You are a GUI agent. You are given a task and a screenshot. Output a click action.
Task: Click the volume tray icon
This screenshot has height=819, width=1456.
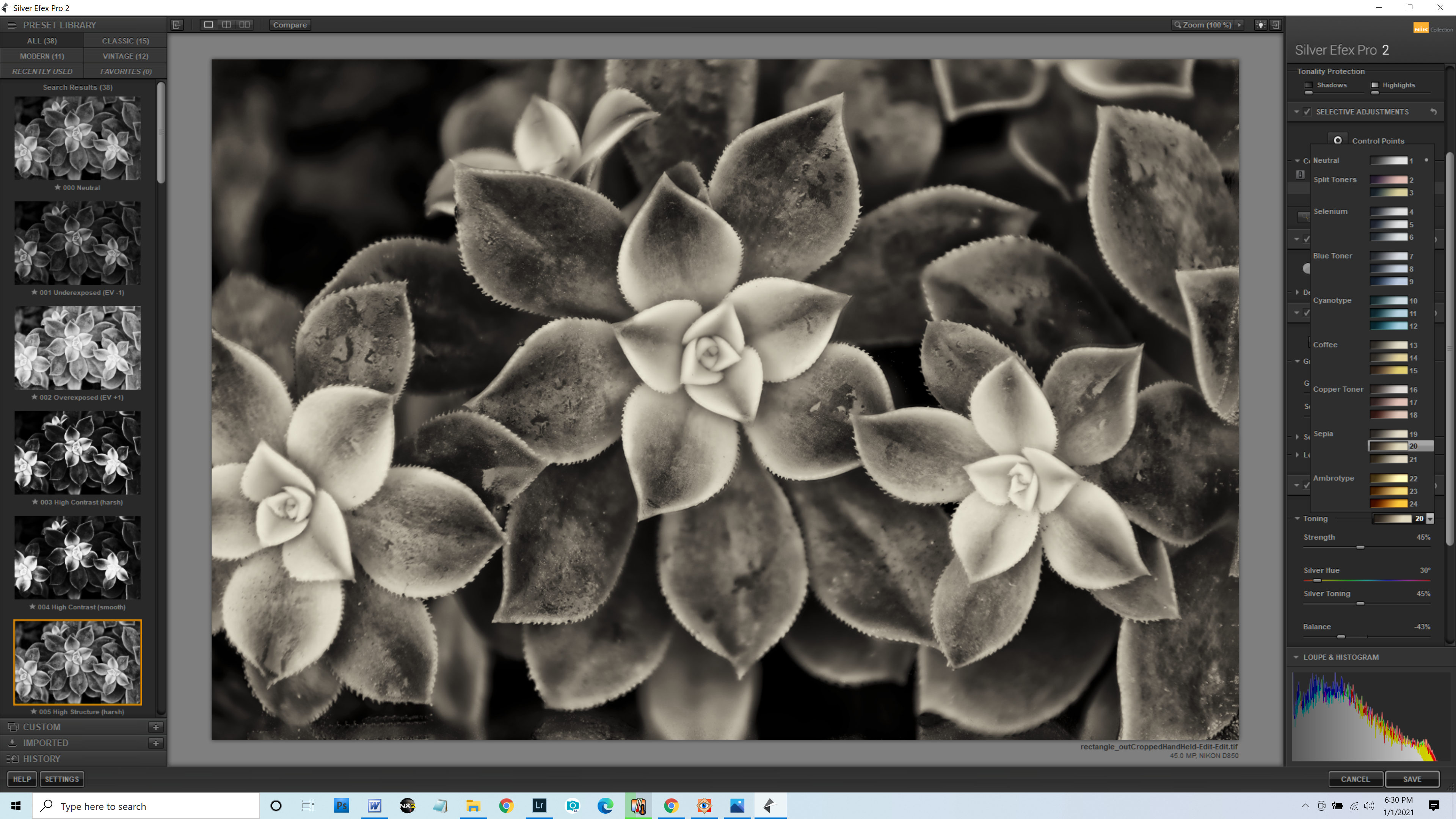(x=1369, y=806)
